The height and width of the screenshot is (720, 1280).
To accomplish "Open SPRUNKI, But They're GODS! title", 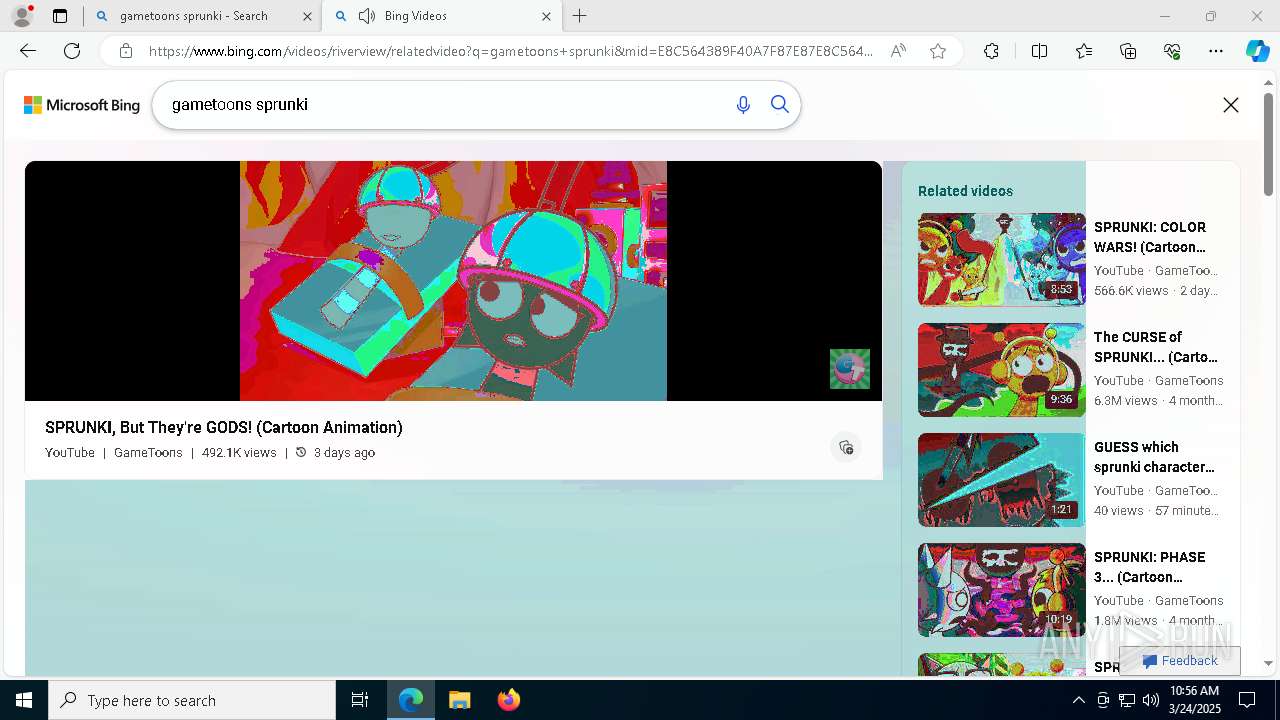I will tap(224, 427).
